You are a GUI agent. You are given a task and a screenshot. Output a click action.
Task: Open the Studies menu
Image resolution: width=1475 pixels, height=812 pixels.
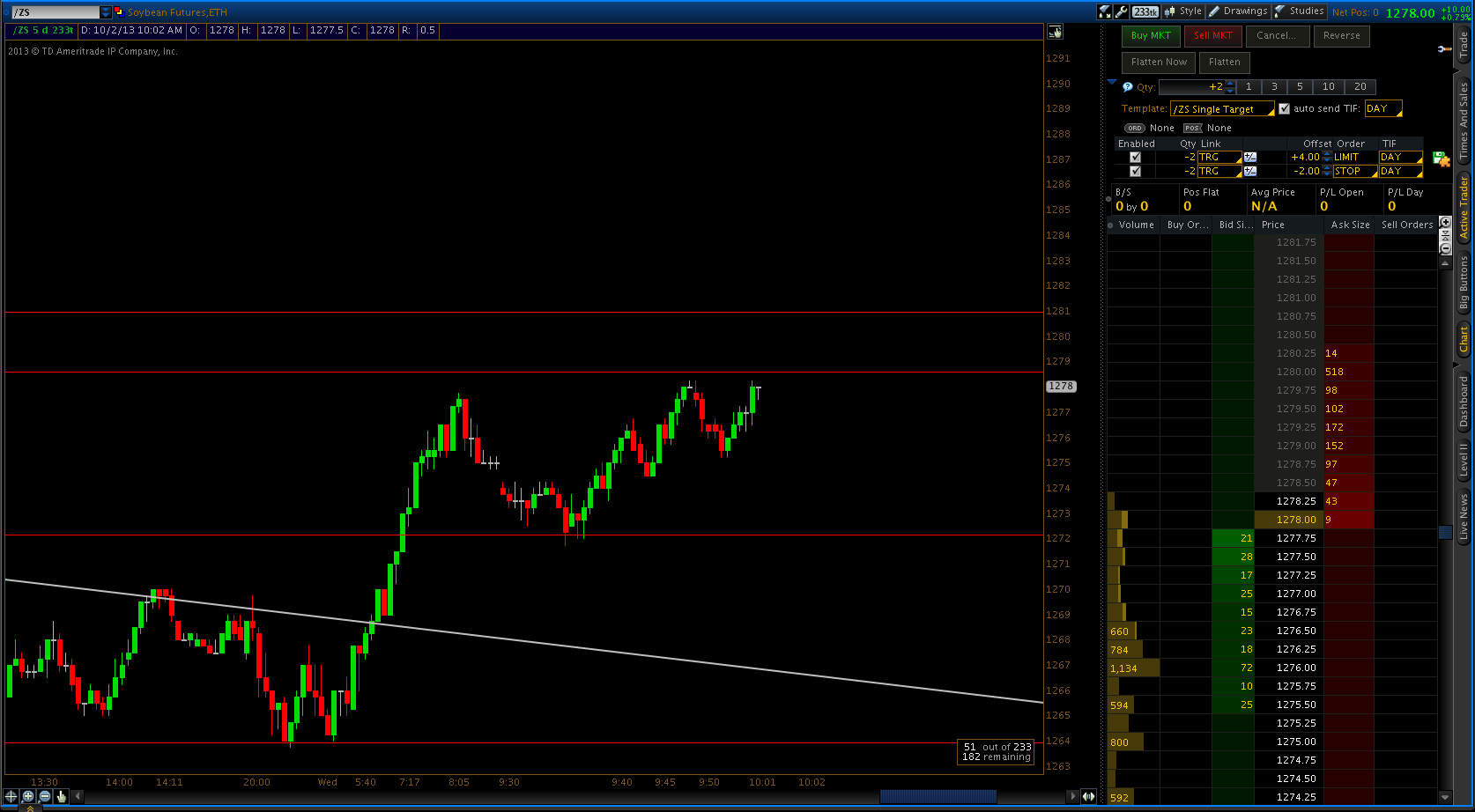pyautogui.click(x=1300, y=11)
